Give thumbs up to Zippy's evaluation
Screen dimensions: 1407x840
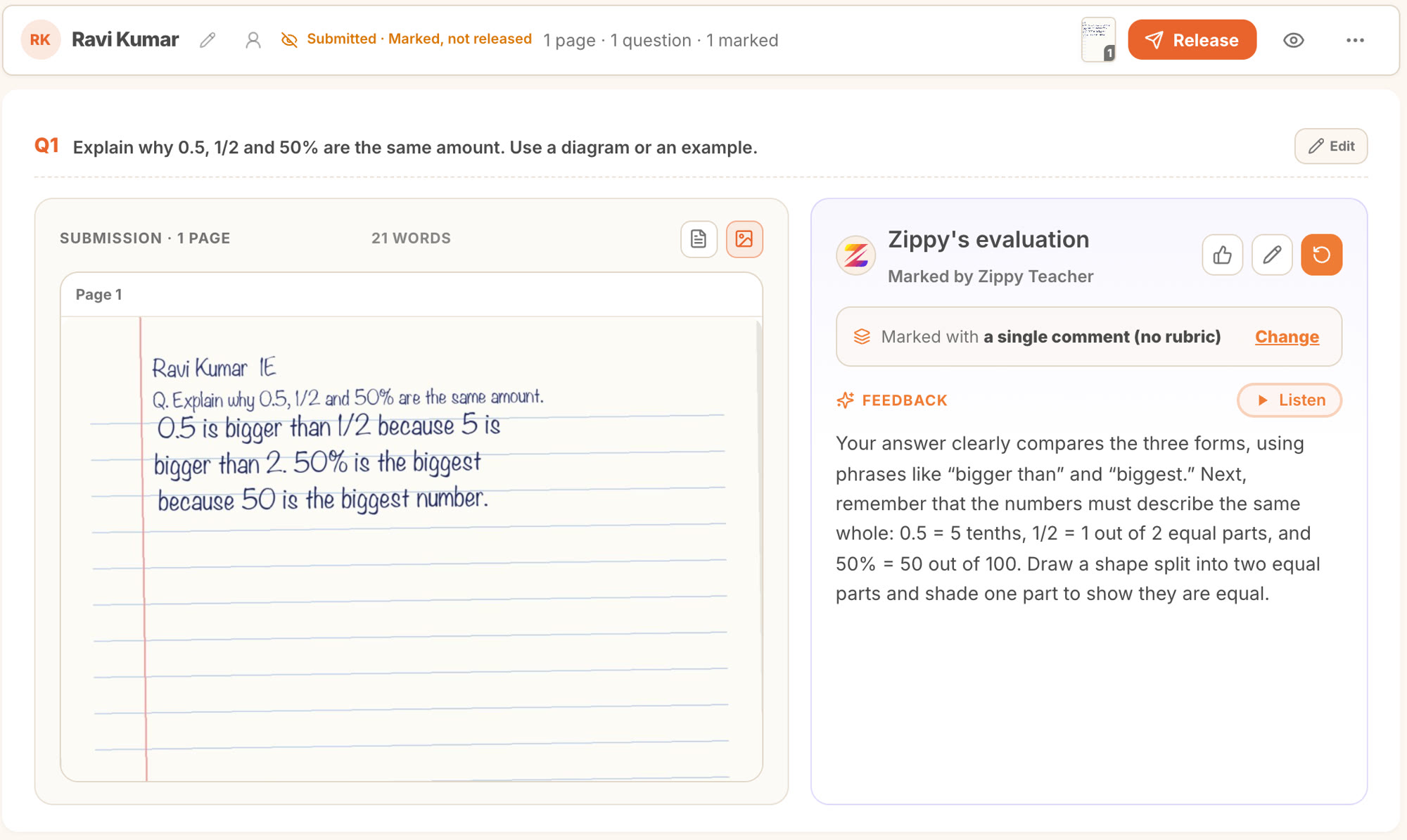1223,255
